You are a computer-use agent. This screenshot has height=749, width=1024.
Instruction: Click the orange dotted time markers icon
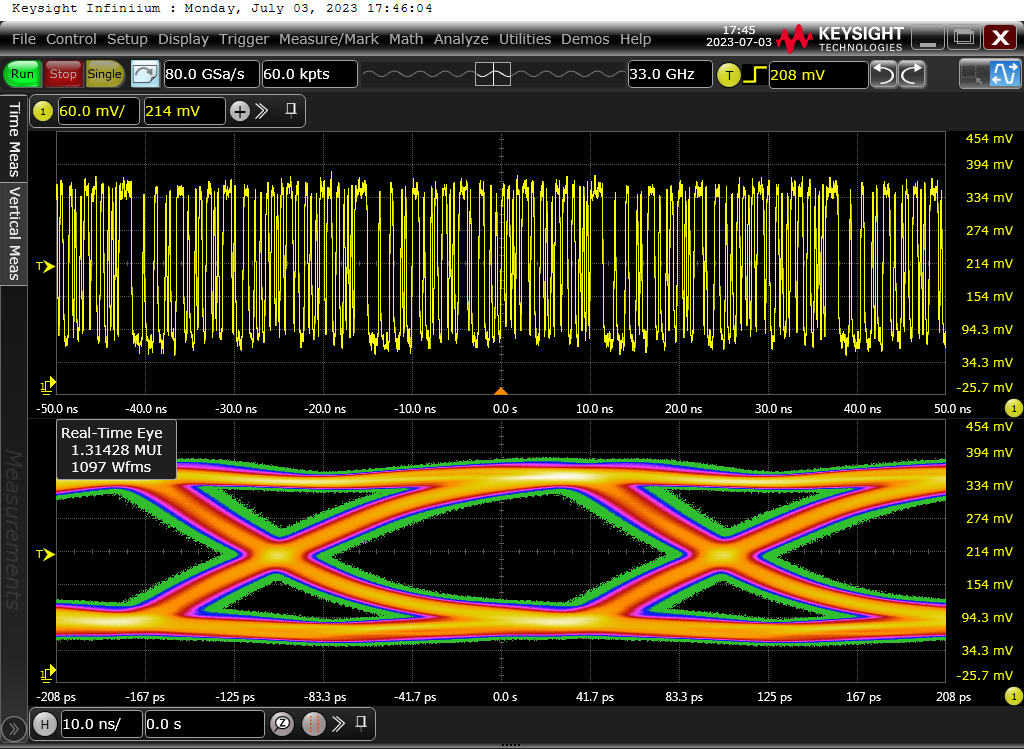click(314, 724)
